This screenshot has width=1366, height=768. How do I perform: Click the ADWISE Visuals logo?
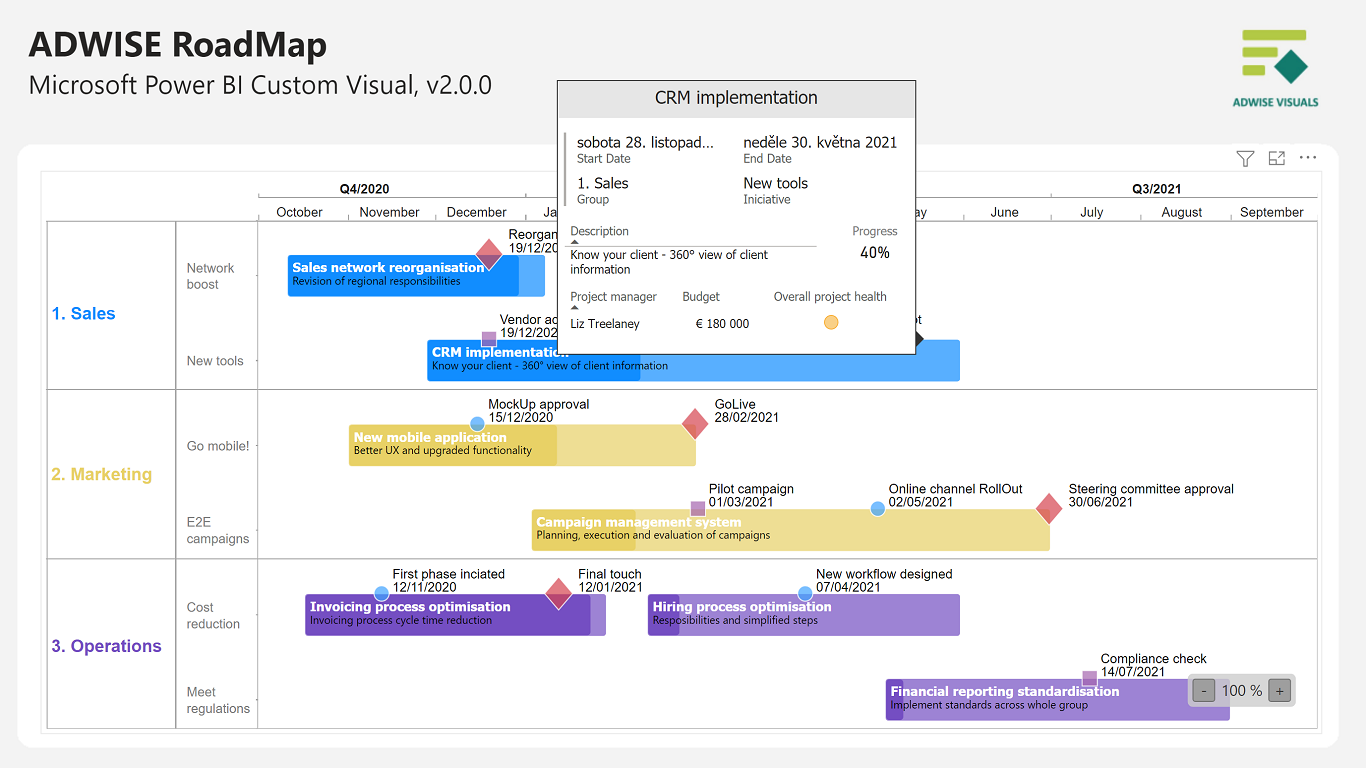point(1275,67)
